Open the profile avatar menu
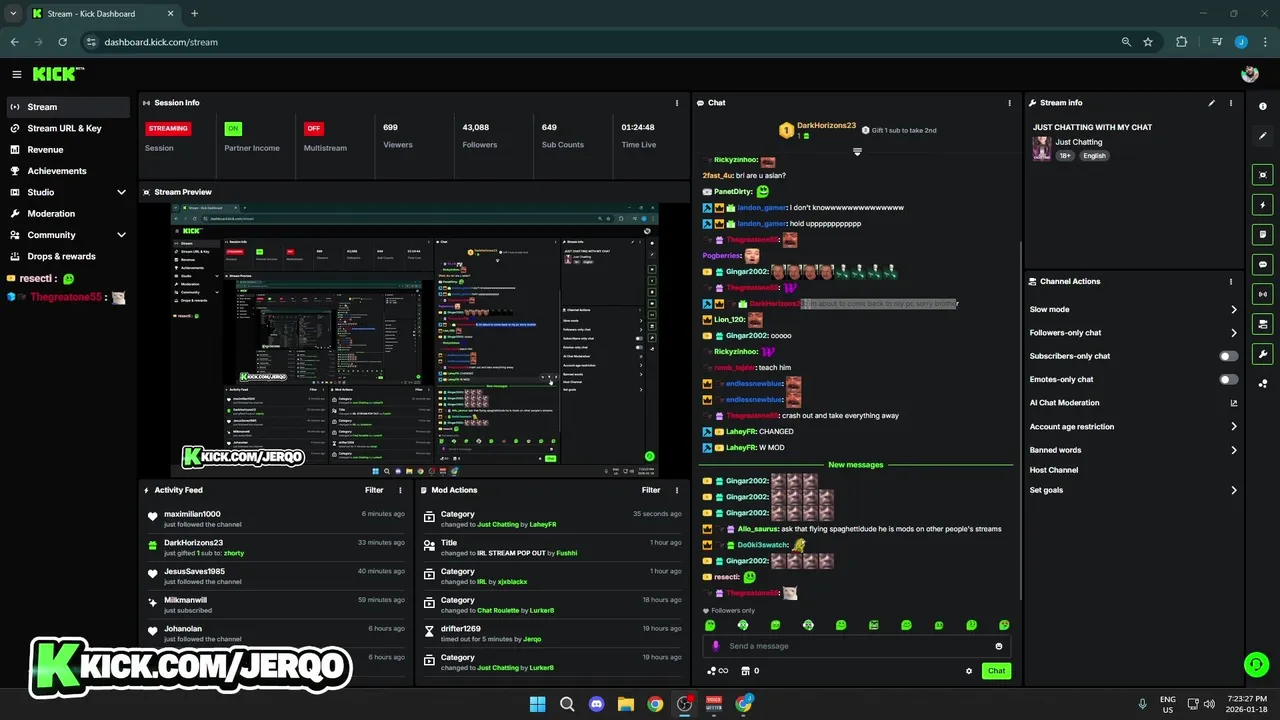This screenshot has height=720, width=1280. [x=1249, y=74]
